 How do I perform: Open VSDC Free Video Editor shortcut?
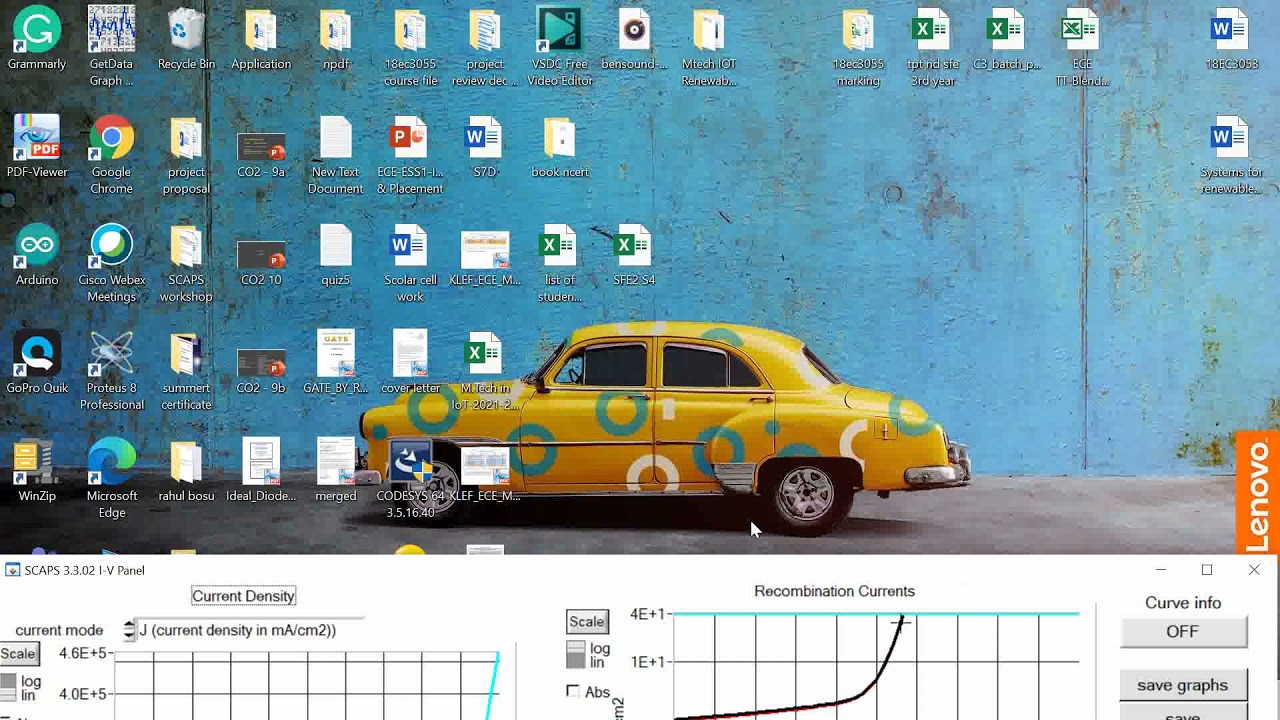click(560, 45)
